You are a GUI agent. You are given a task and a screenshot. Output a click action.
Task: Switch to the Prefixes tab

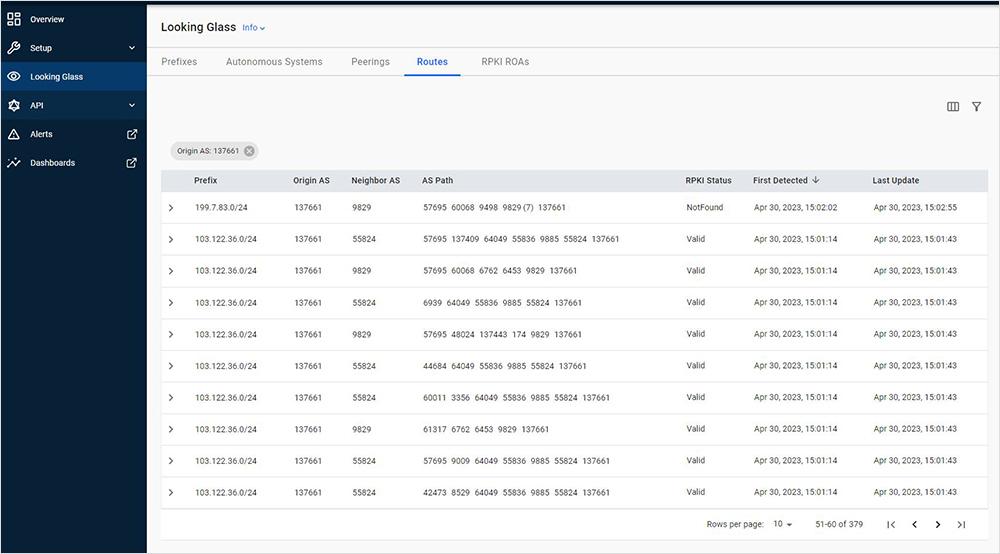click(179, 62)
